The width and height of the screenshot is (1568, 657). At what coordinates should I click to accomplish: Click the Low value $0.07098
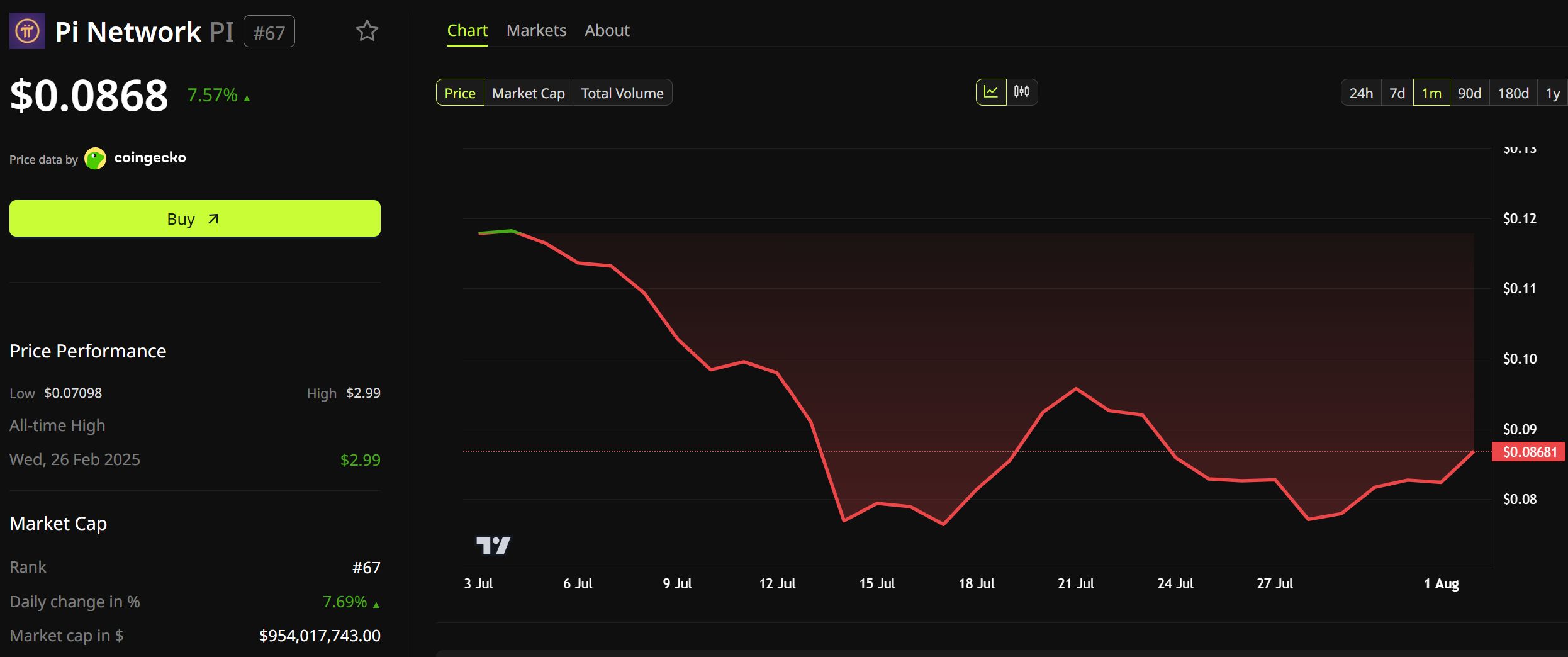tap(73, 393)
